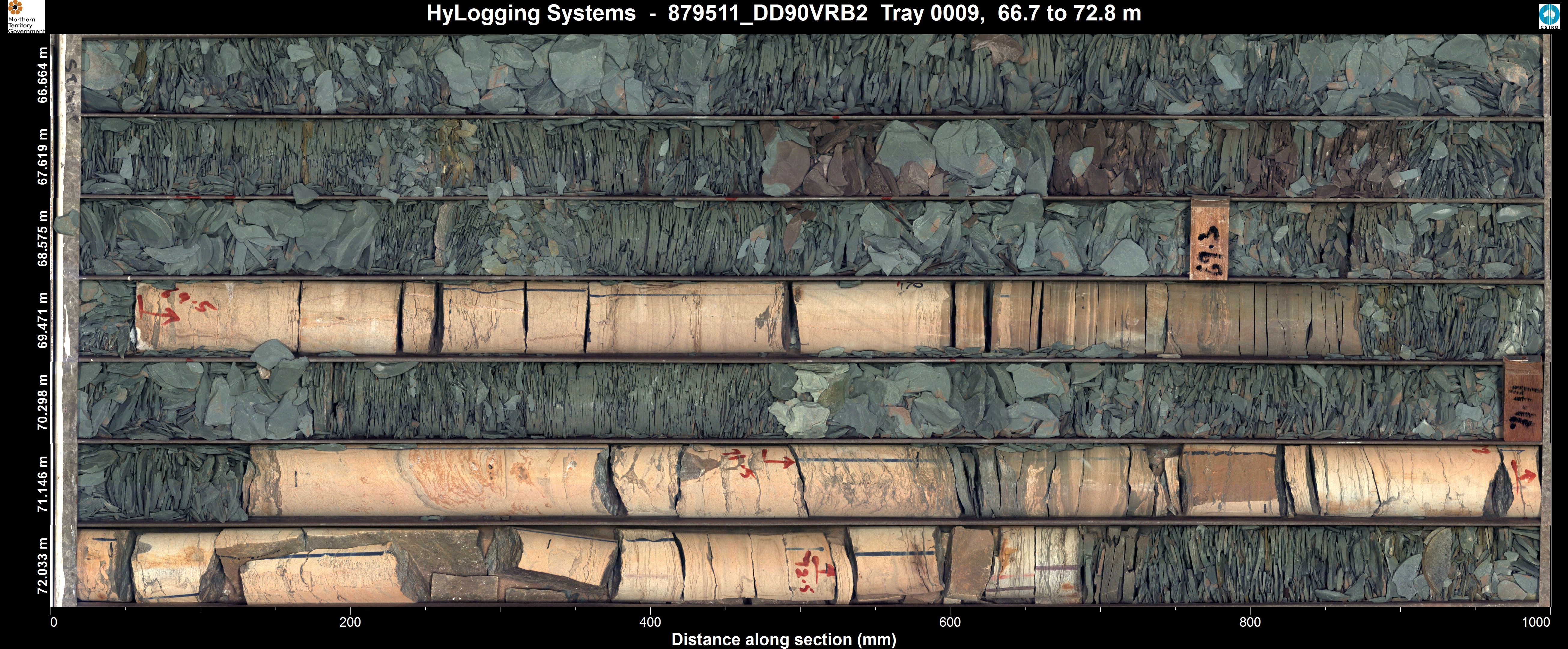Click the 'Distance along section (mm)' axis title
Viewport: 1568px width, 649px height.
click(783, 639)
